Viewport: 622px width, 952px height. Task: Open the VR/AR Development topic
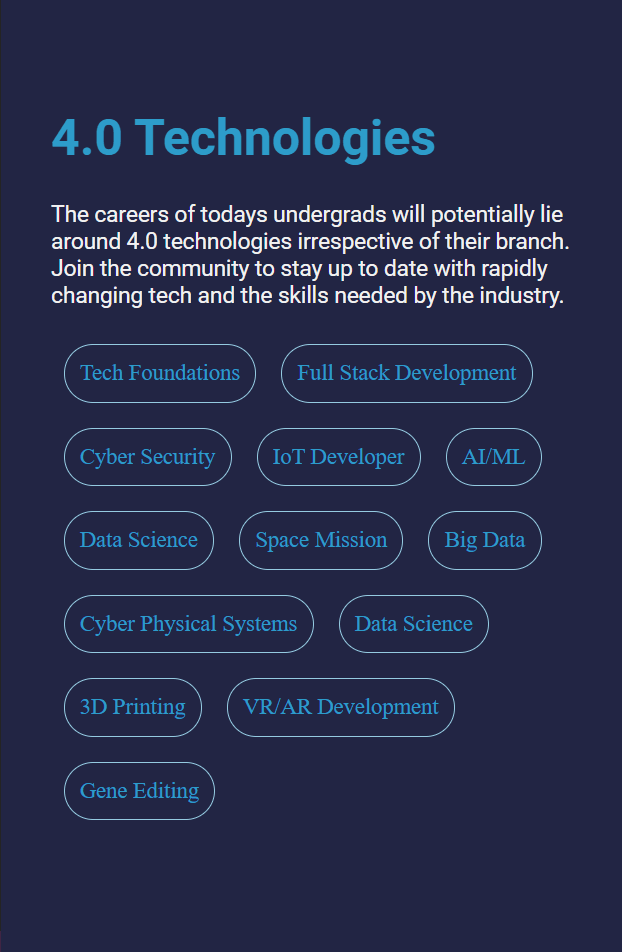(x=340, y=707)
